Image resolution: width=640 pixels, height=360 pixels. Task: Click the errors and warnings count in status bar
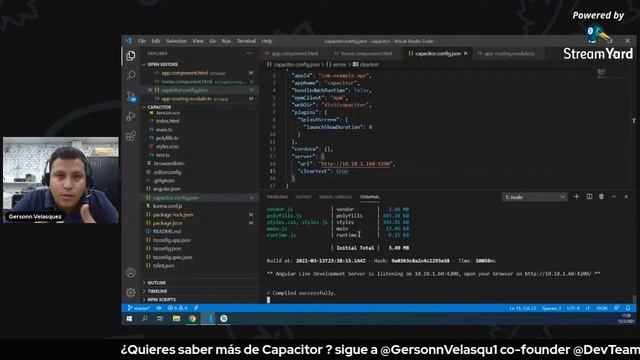(178, 308)
